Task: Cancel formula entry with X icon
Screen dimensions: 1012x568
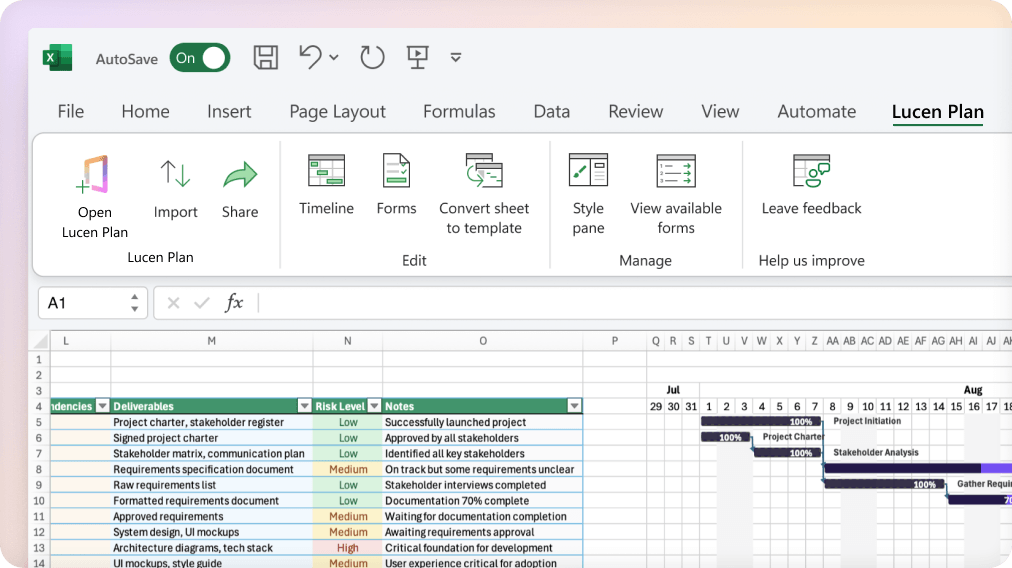Action: pyautogui.click(x=173, y=303)
